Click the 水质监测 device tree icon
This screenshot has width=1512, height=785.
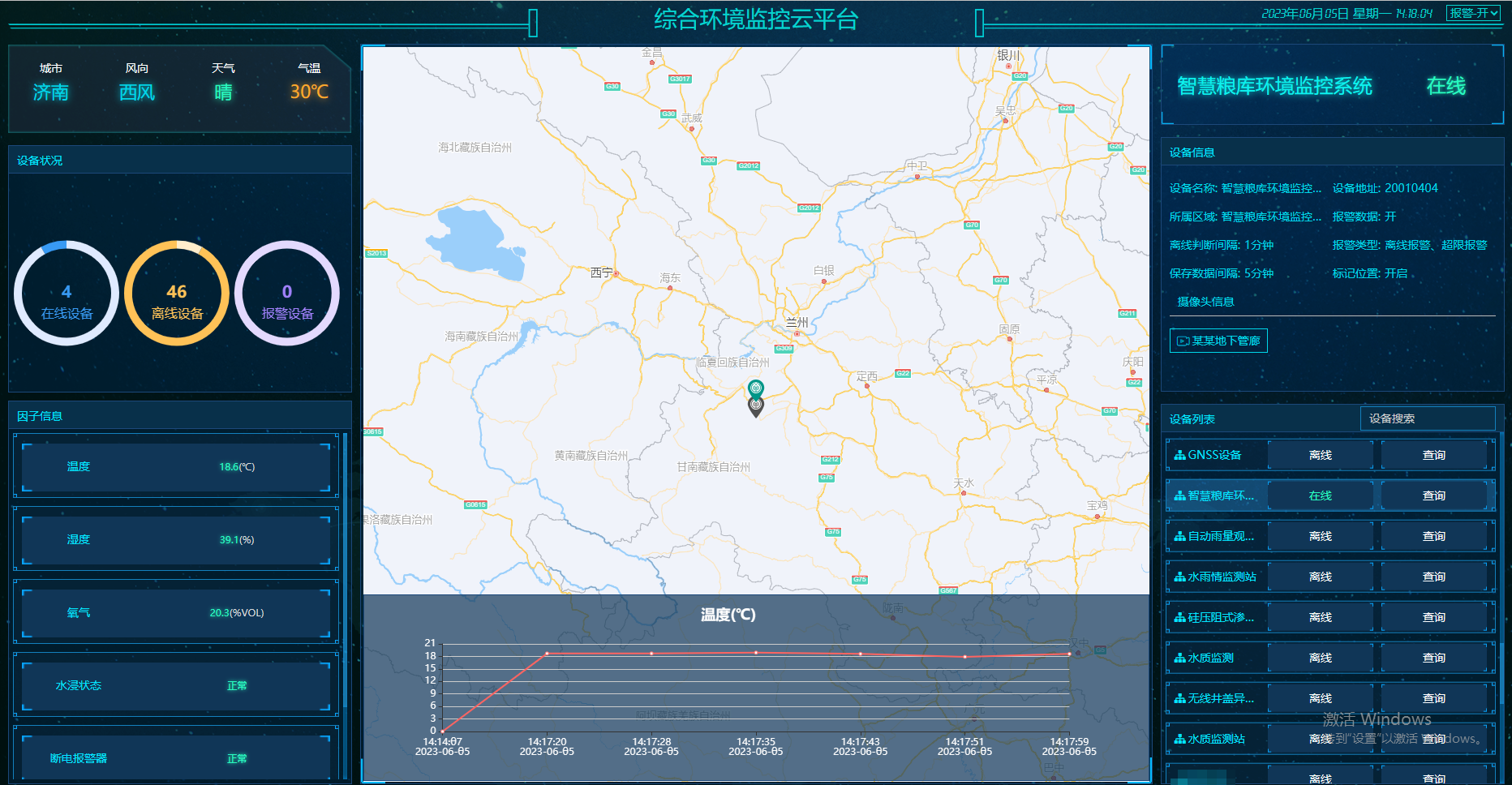point(1179,658)
